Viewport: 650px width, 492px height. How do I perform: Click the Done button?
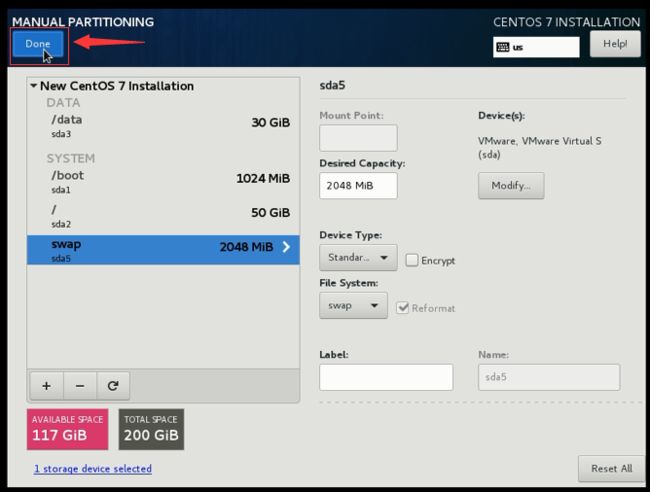[38, 44]
